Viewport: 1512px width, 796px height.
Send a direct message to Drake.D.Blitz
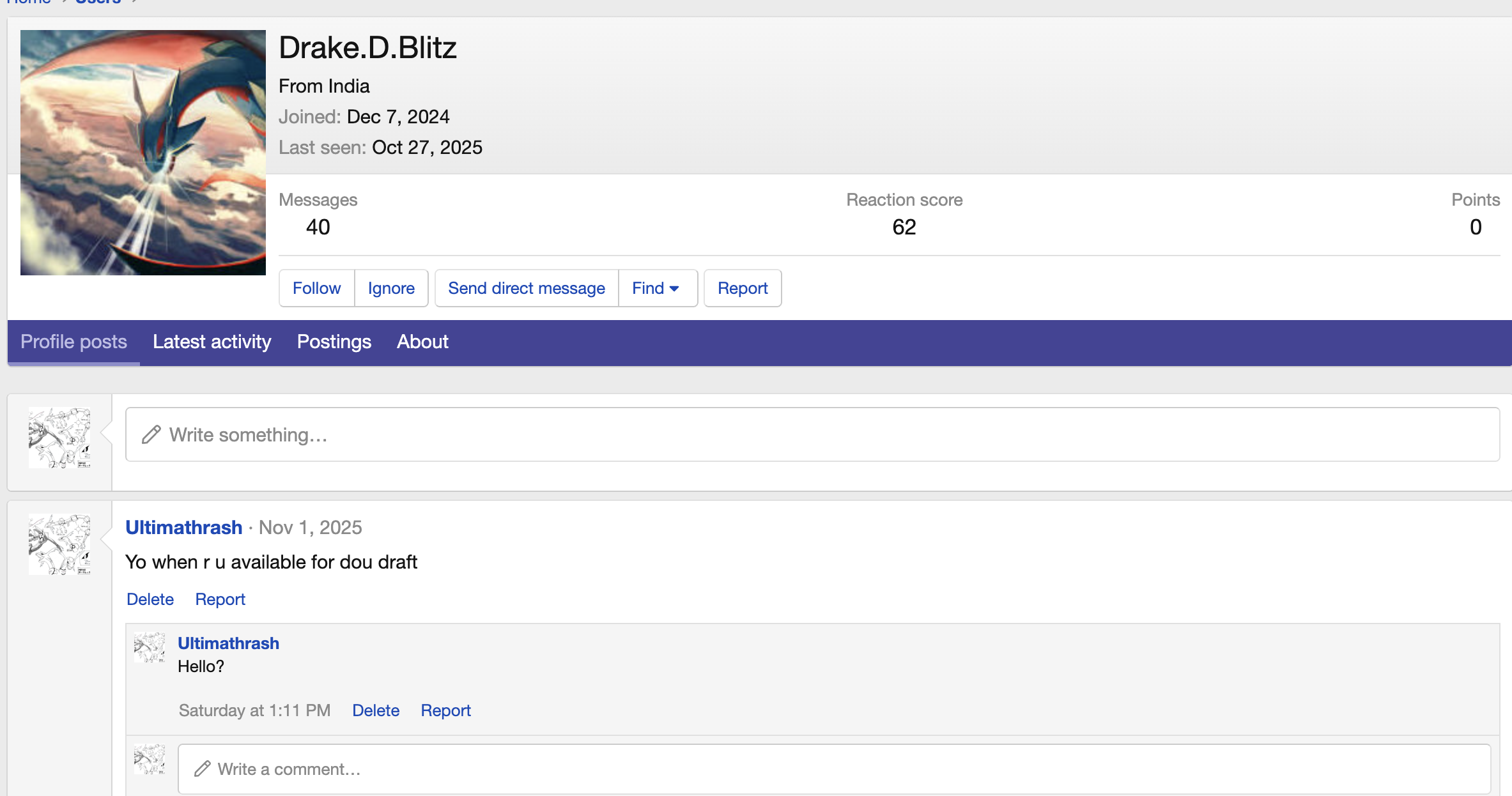coord(526,288)
